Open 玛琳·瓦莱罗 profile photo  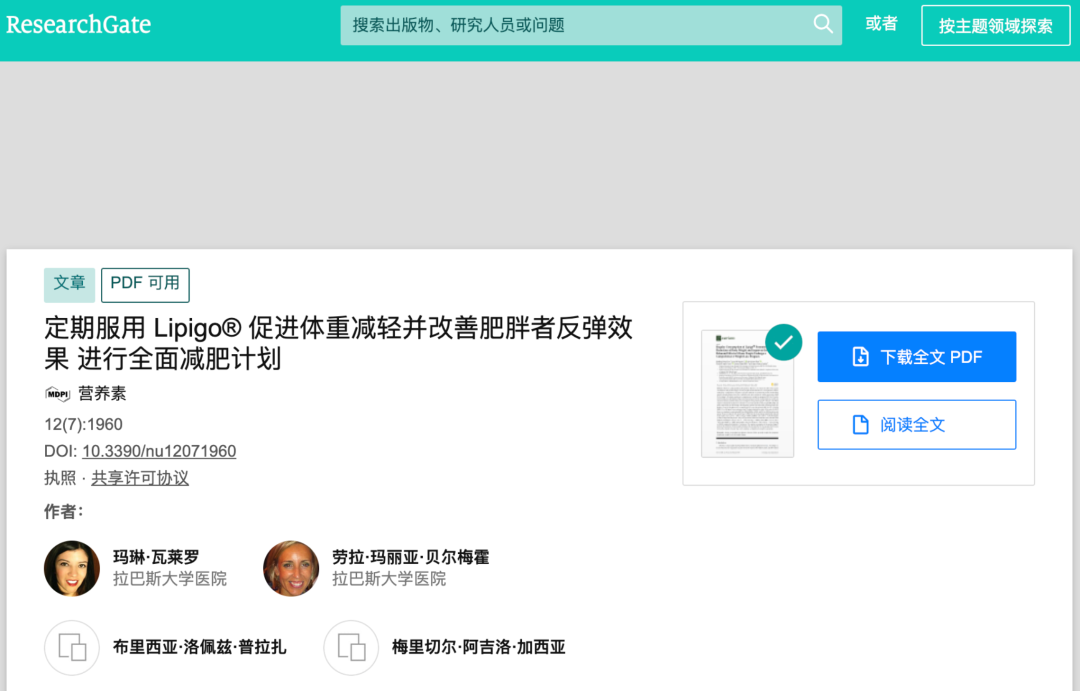point(72,568)
